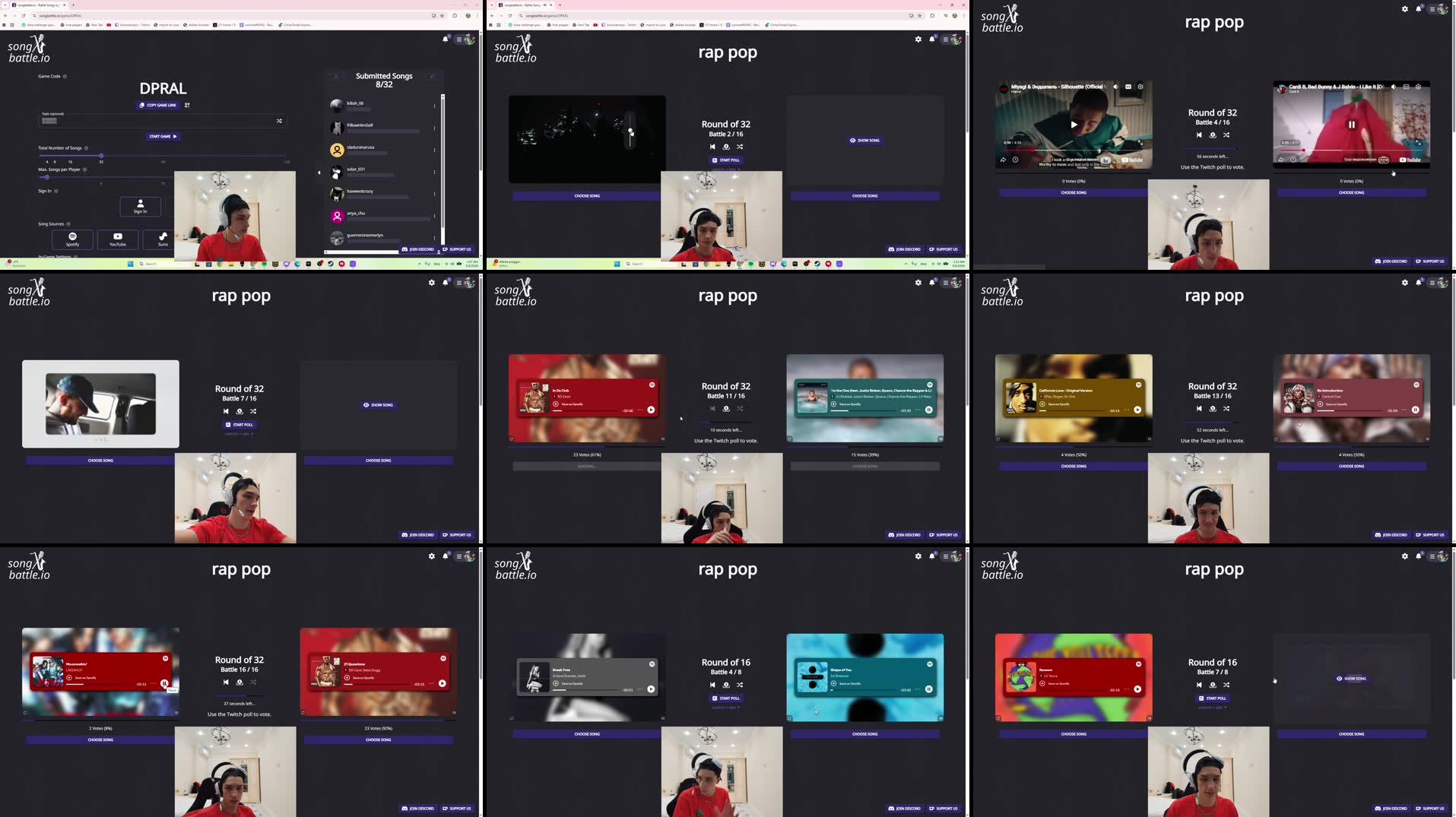The height and width of the screenshot is (817, 1456).
Task: Collapse the Submitted Songs panel with its chevron
Action: coord(319,172)
